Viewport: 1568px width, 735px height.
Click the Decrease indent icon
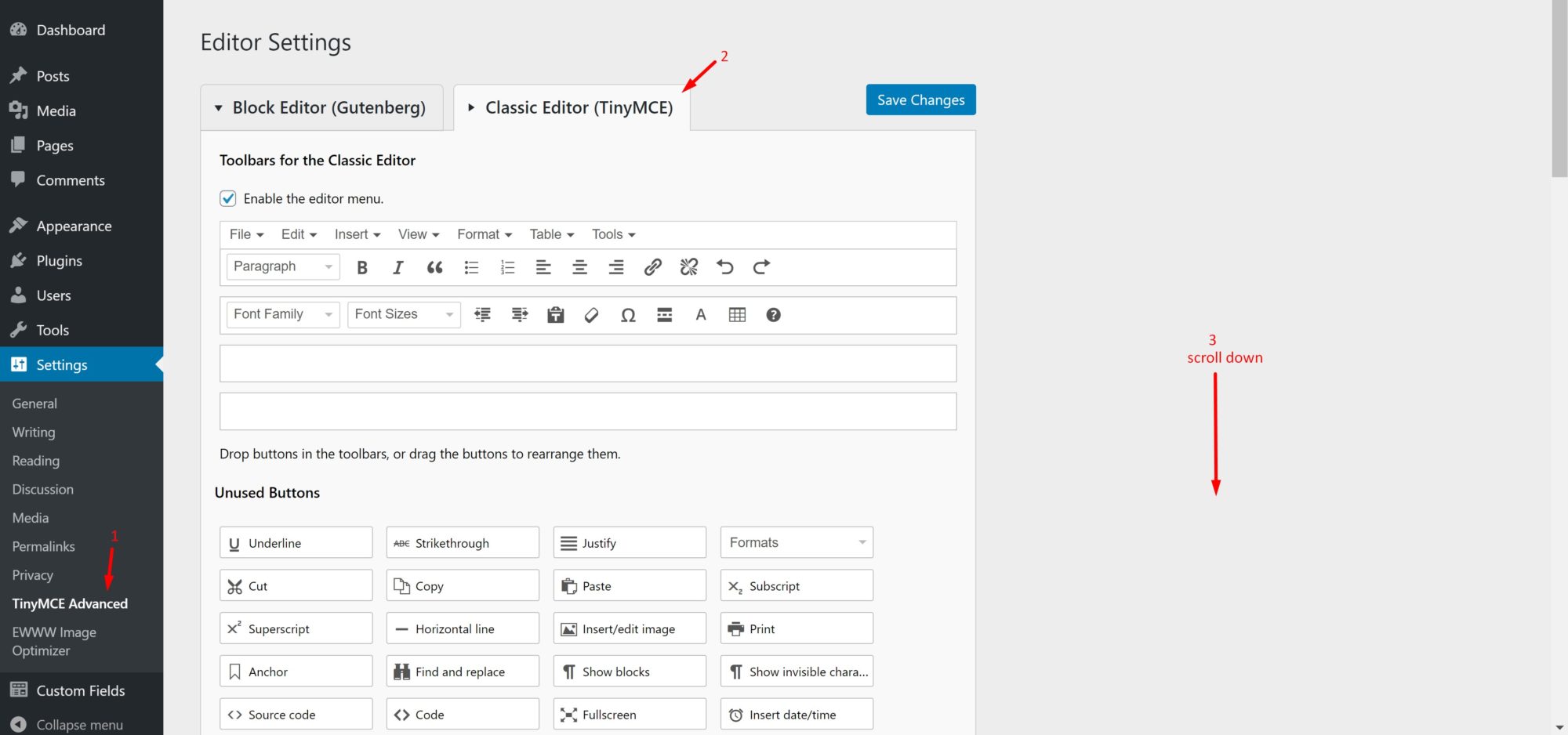tap(483, 315)
